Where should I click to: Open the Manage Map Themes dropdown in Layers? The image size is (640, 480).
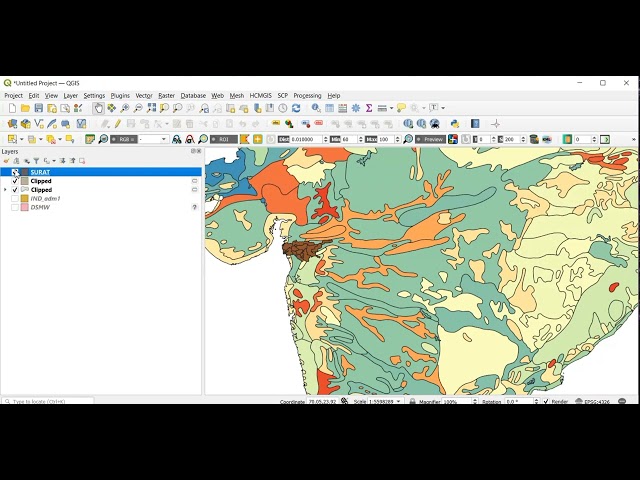click(x=27, y=161)
